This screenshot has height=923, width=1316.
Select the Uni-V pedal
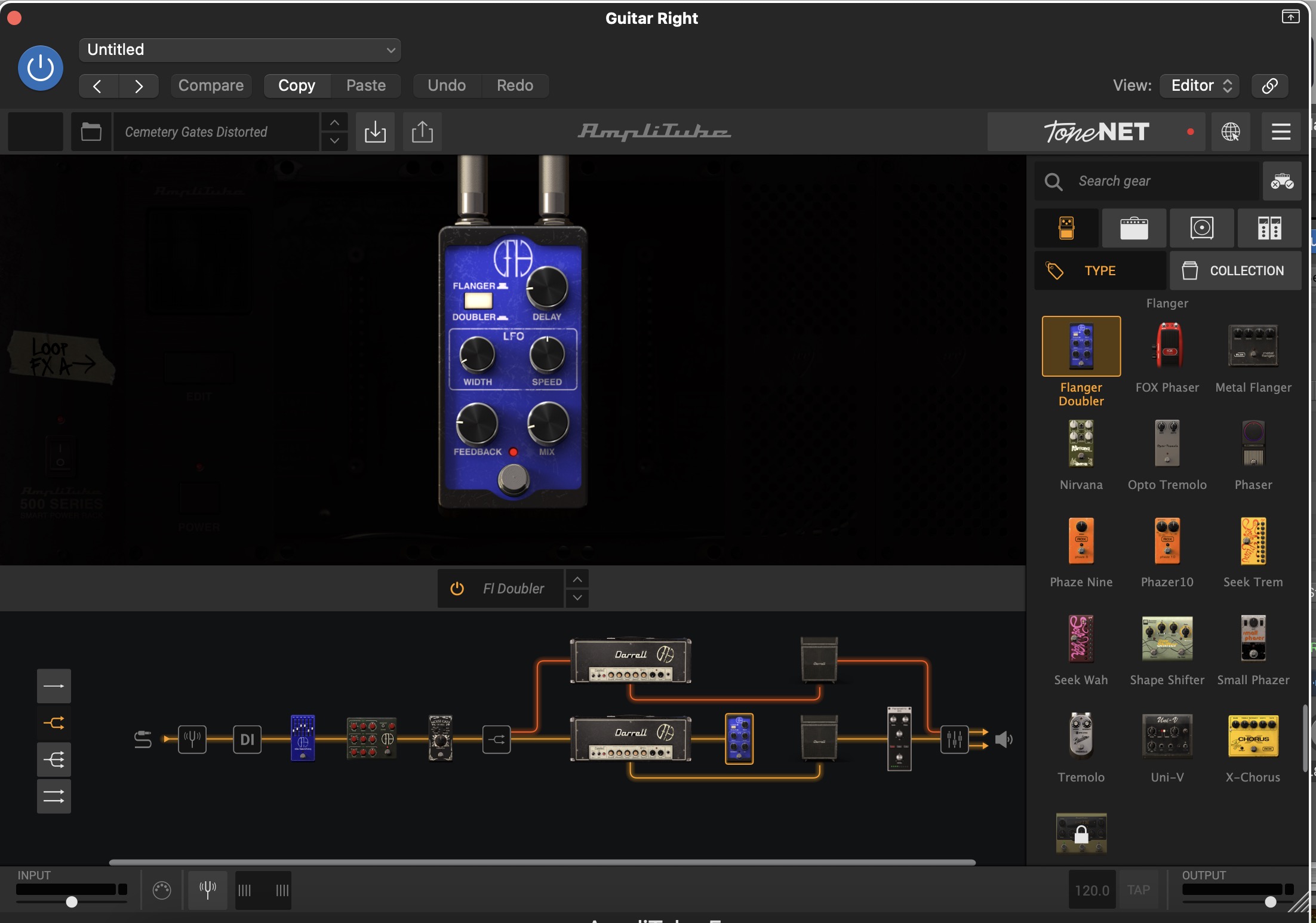1167,736
